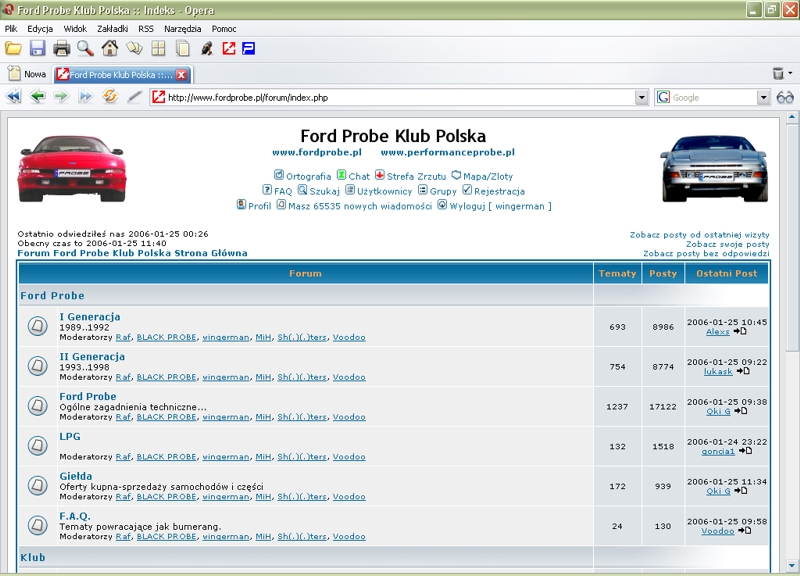Viewport: 800px width, 576px height.
Task: Print the page with printer icon
Action: pyautogui.click(x=61, y=48)
